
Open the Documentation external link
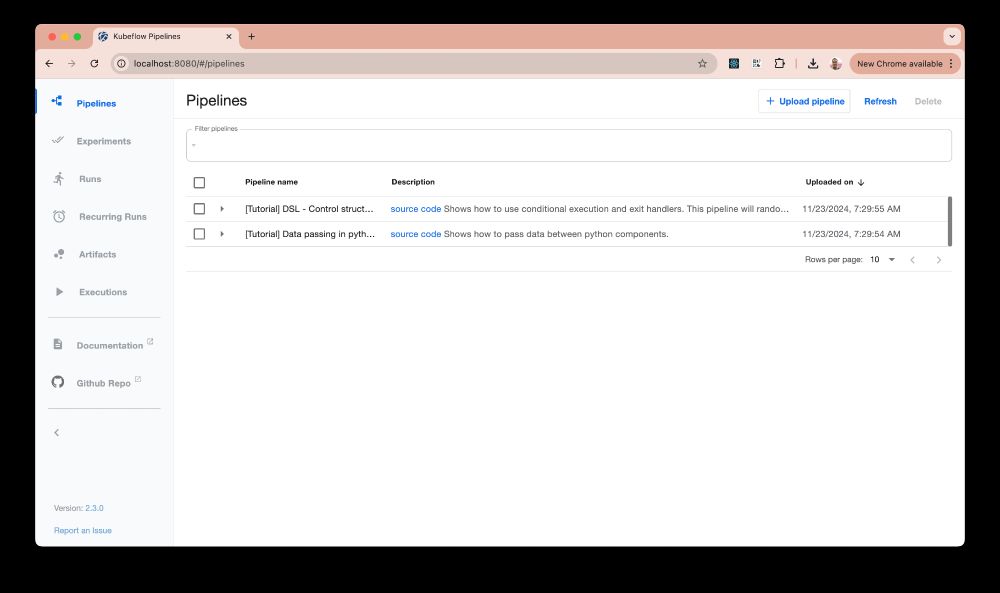[x=110, y=346]
